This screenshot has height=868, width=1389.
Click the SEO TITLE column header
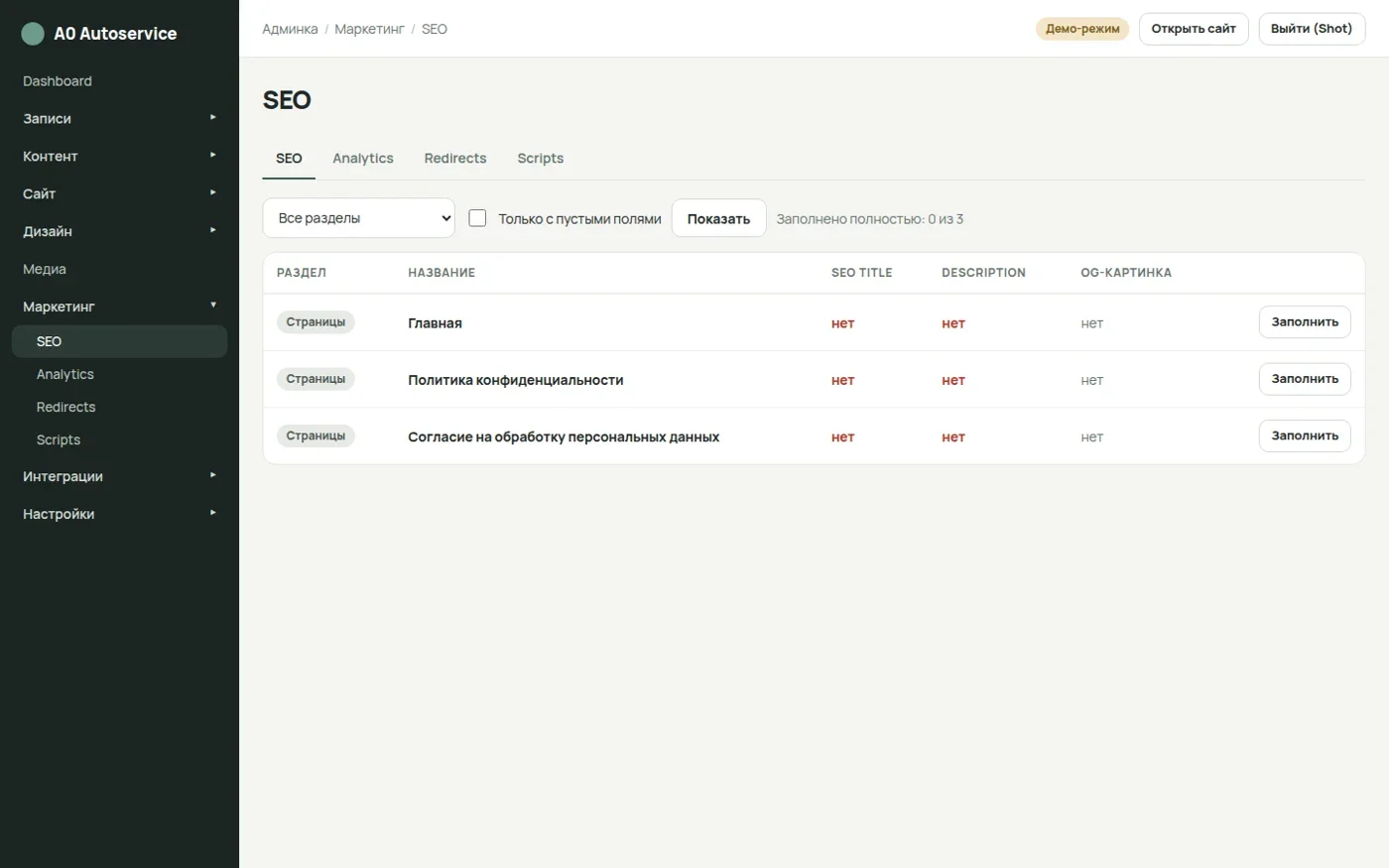point(862,273)
